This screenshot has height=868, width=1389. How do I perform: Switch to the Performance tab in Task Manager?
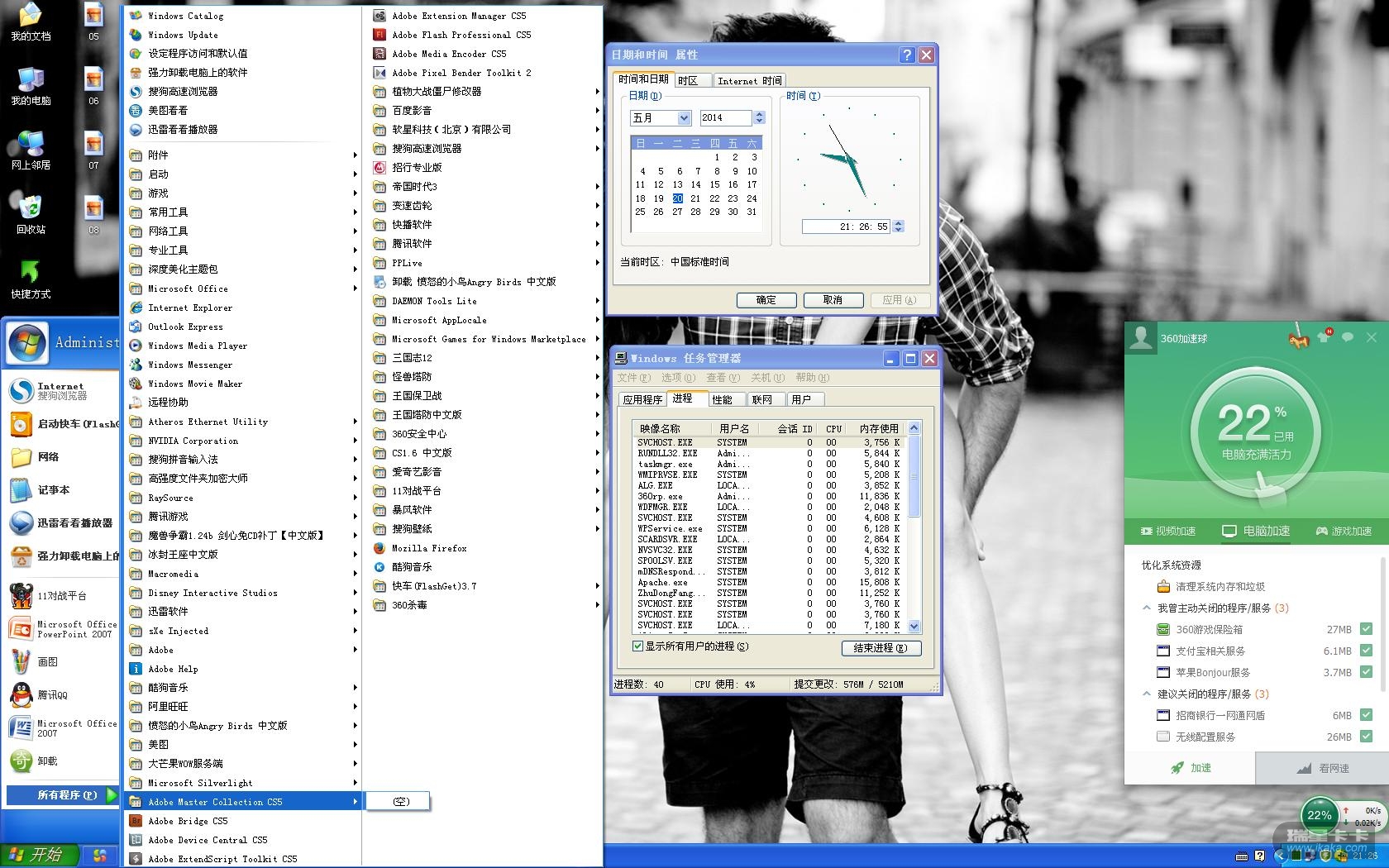tap(722, 399)
